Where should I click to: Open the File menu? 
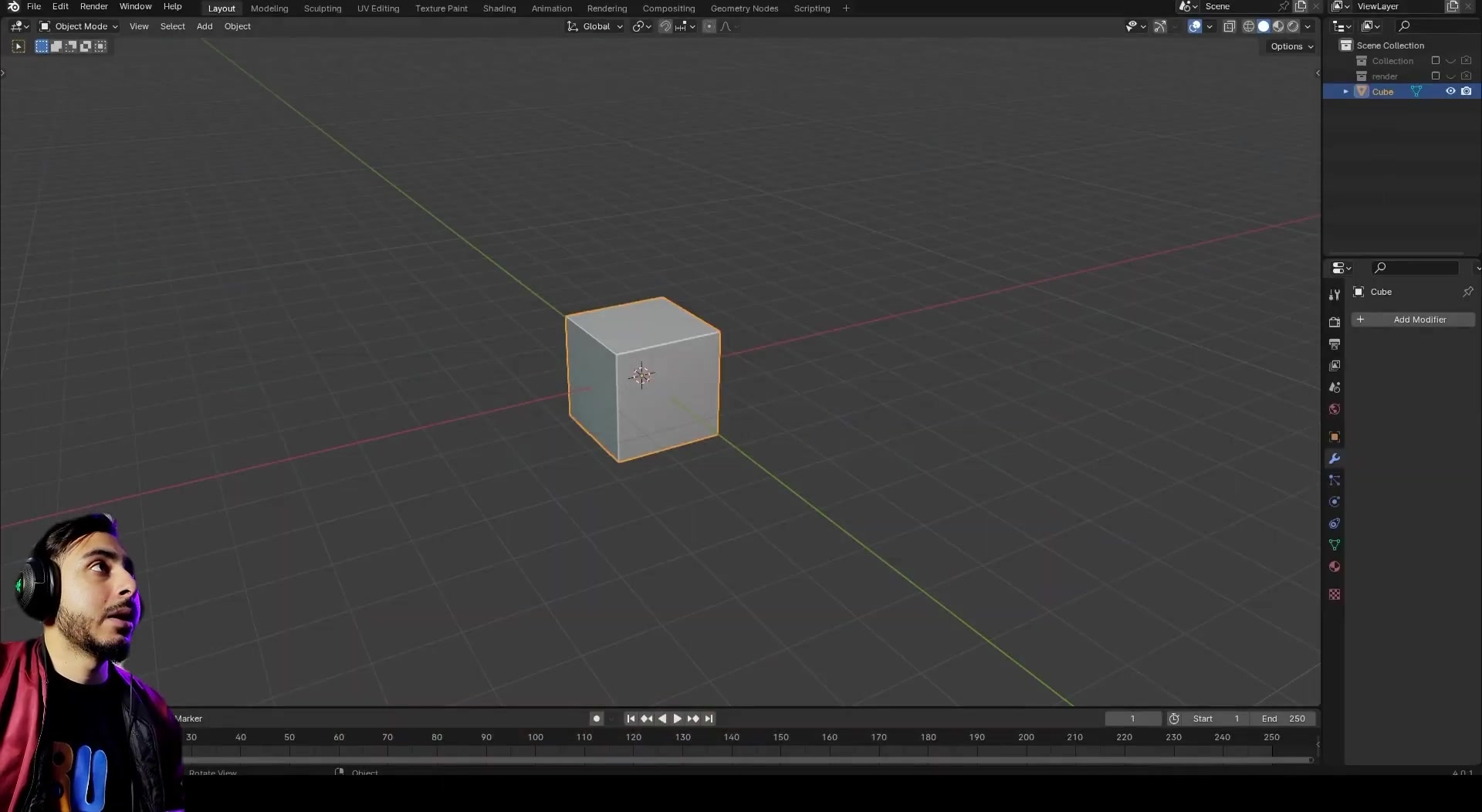[34, 6]
